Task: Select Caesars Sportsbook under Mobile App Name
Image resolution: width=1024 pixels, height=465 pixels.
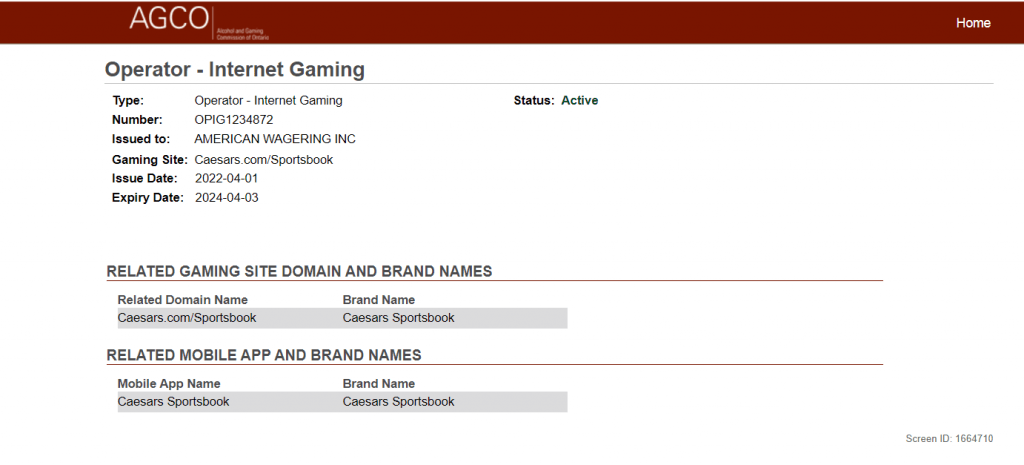Action: tap(173, 402)
